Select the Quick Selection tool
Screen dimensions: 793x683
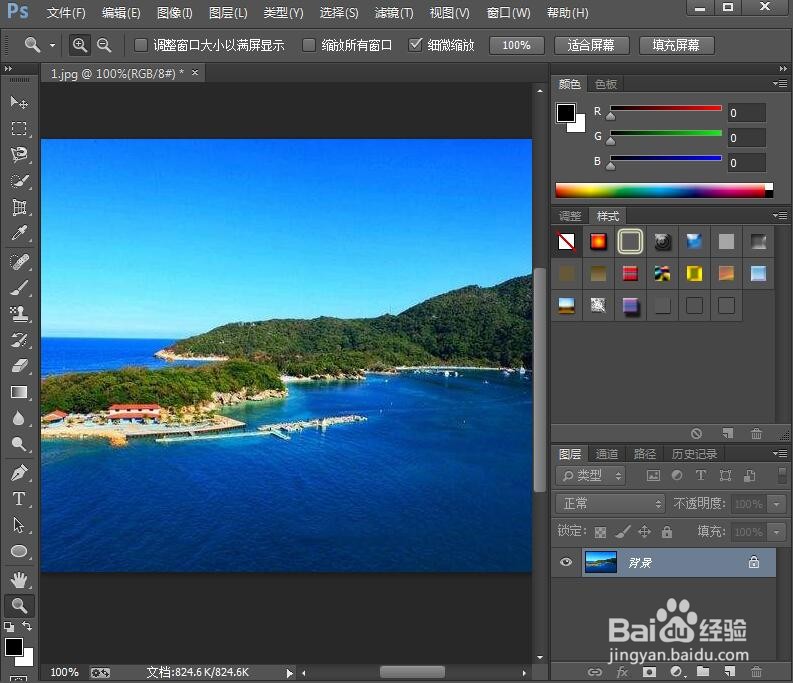[x=19, y=181]
